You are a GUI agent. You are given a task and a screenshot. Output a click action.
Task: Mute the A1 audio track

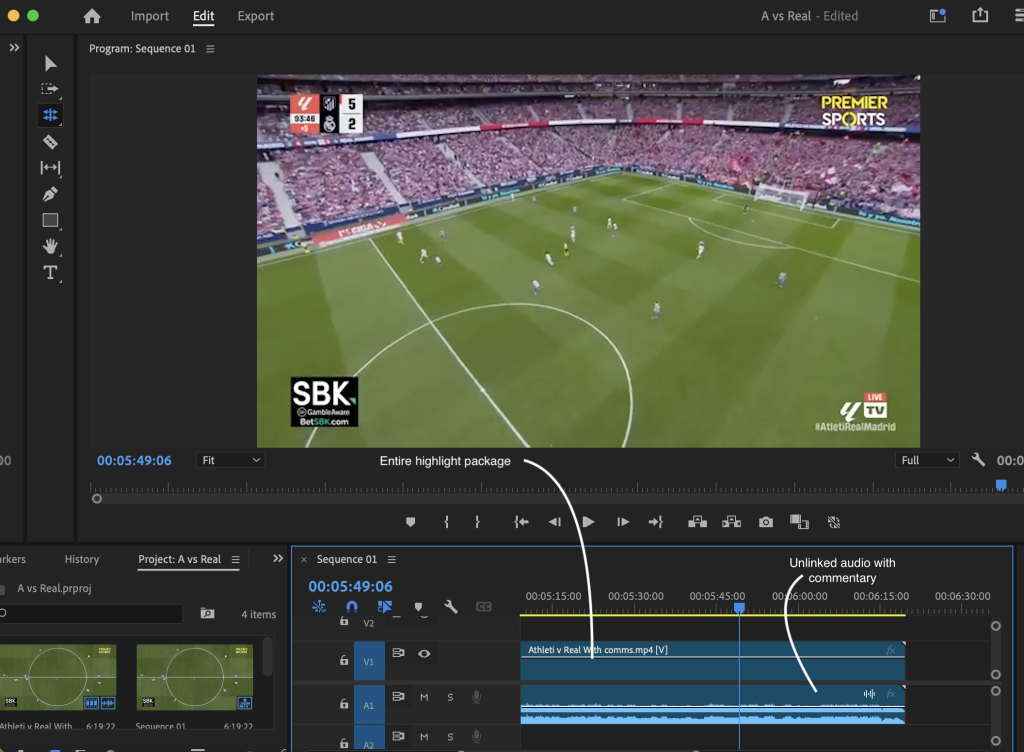click(x=424, y=697)
